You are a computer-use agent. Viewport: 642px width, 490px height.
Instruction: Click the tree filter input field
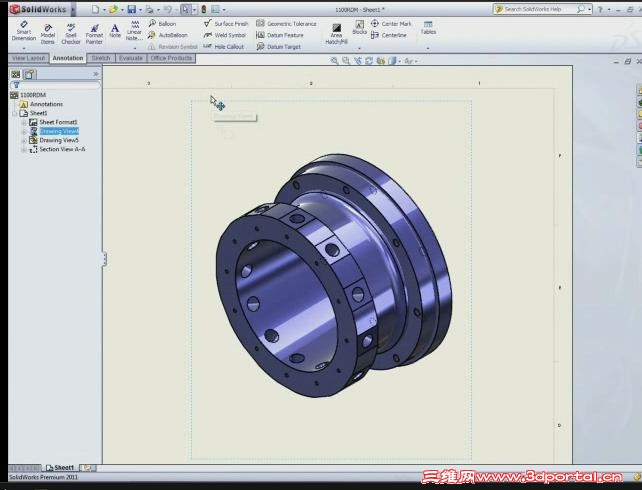tap(55, 85)
